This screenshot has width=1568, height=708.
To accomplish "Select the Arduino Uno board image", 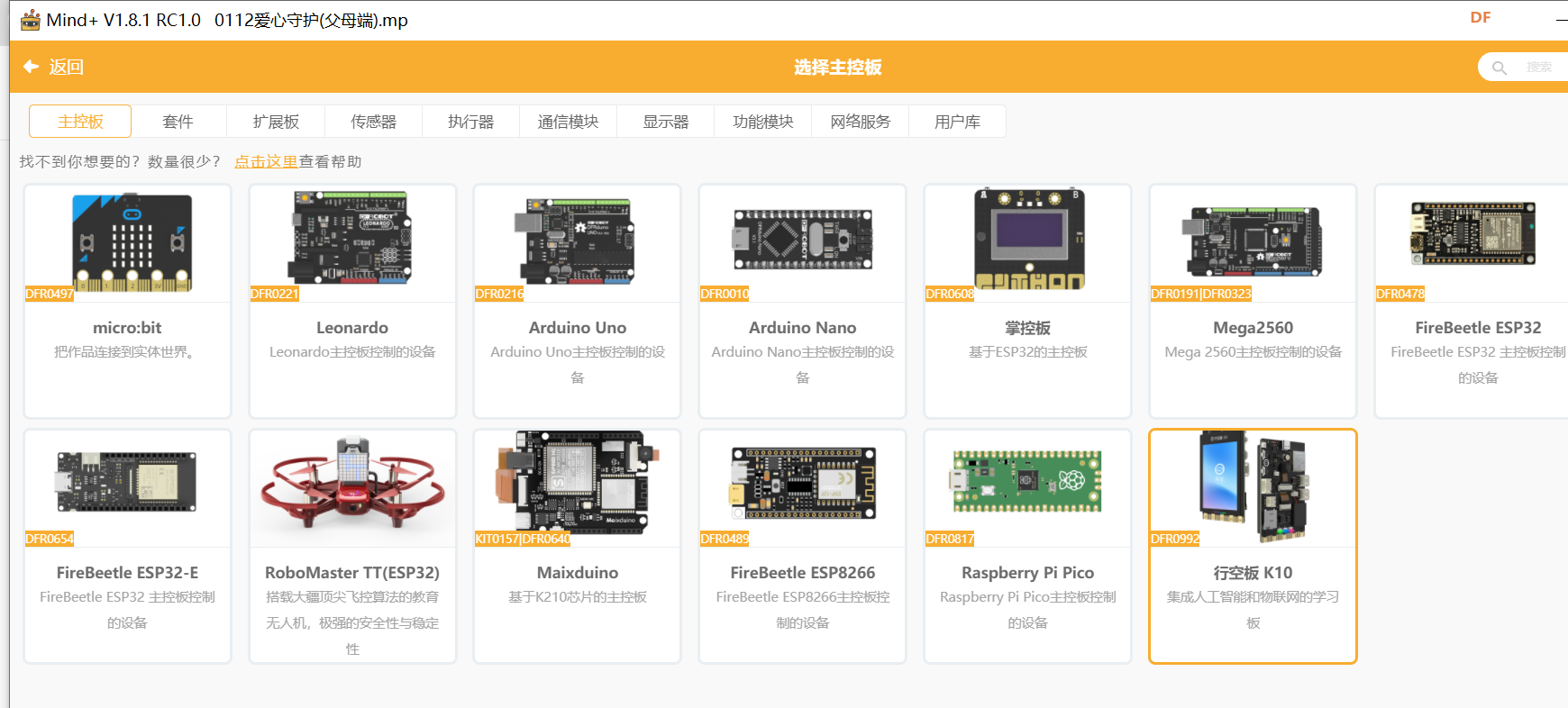I will [574, 241].
